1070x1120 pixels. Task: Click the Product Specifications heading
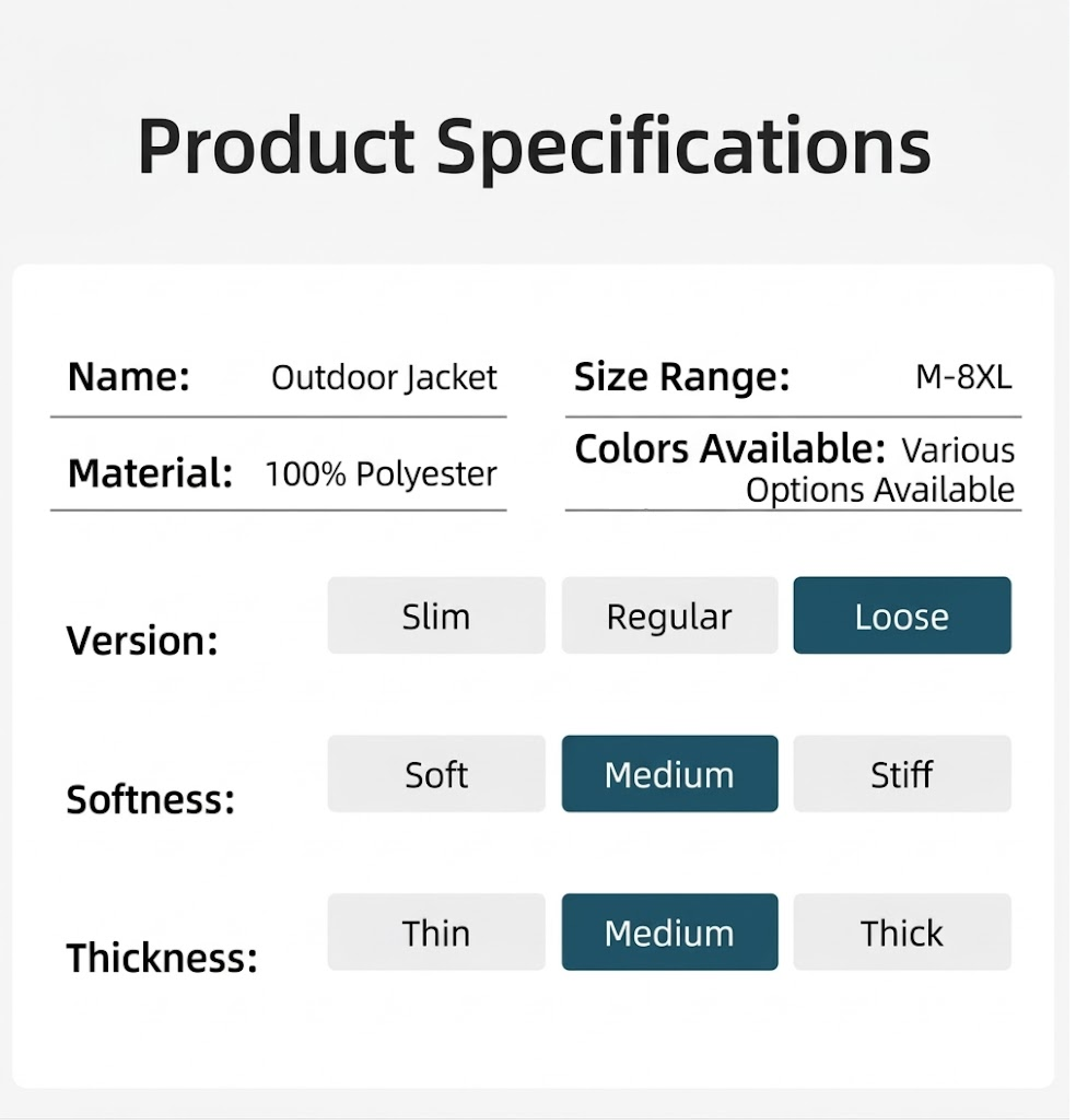click(534, 146)
